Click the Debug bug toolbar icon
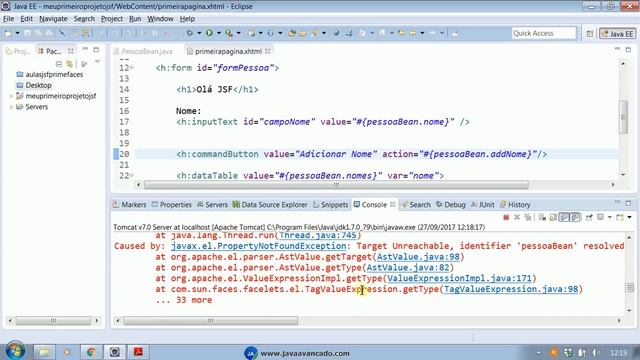Viewport: 640px width, 360px height. pyautogui.click(x=190, y=33)
